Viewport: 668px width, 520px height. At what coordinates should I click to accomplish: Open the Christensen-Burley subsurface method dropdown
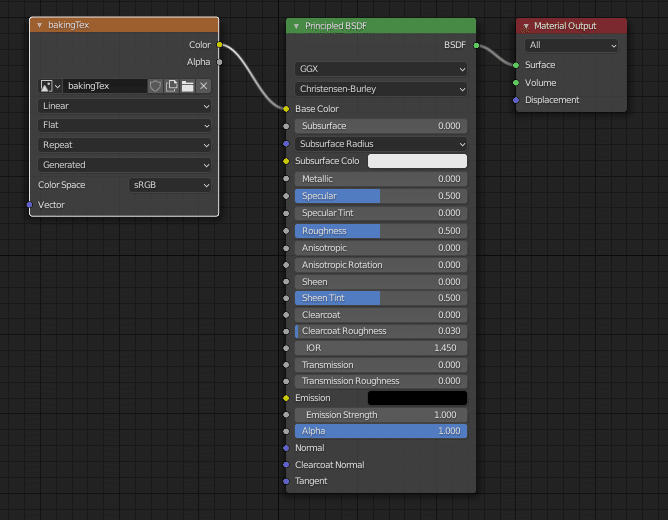point(381,89)
